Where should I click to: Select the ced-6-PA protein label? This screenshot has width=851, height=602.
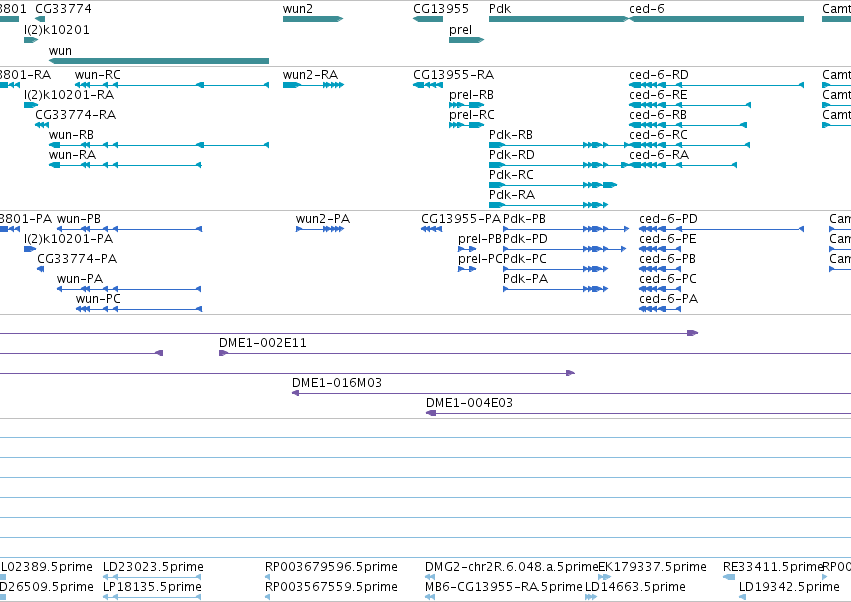pyautogui.click(x=669, y=299)
